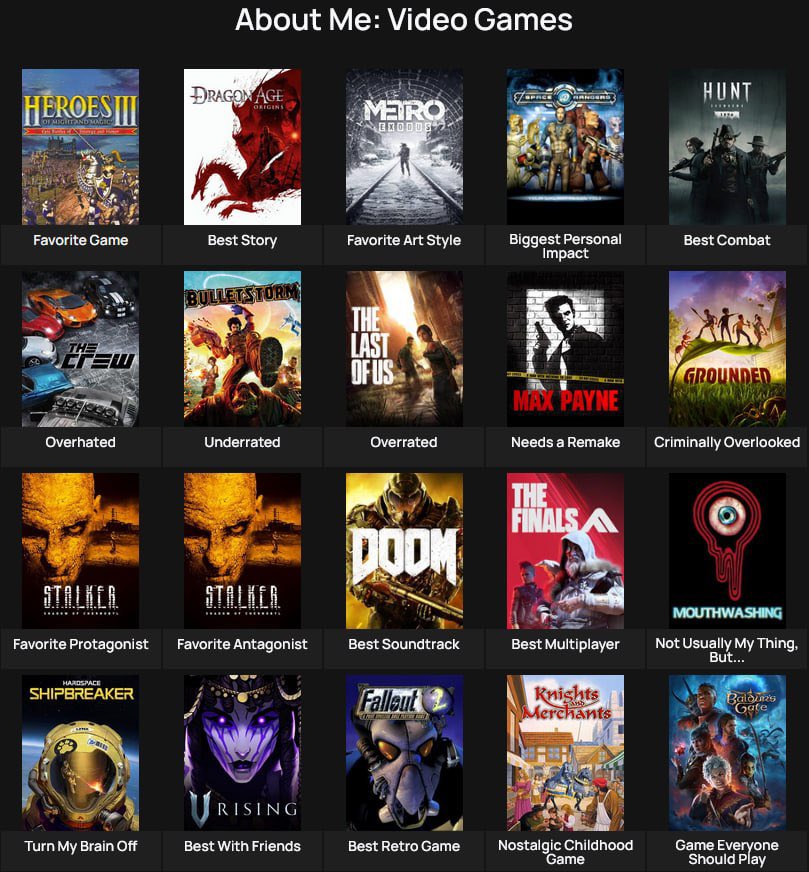Viewport: 809px width, 872px height.
Task: Select the Dragon Age Origins cover
Action: 242,147
